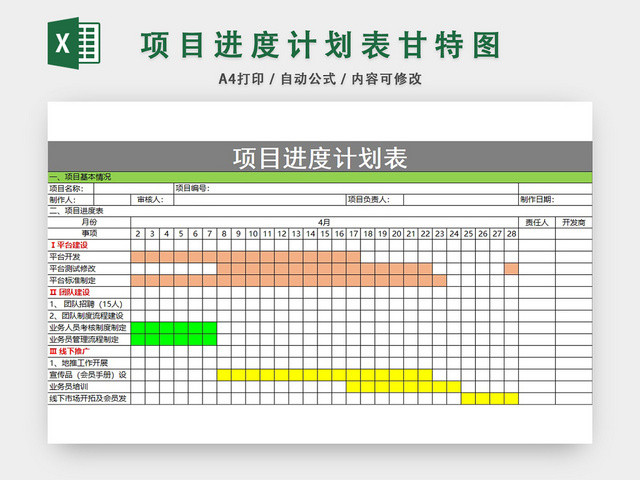640x480 pixels.
Task: Click the 平台标准制定 task row label
Action: pos(89,281)
